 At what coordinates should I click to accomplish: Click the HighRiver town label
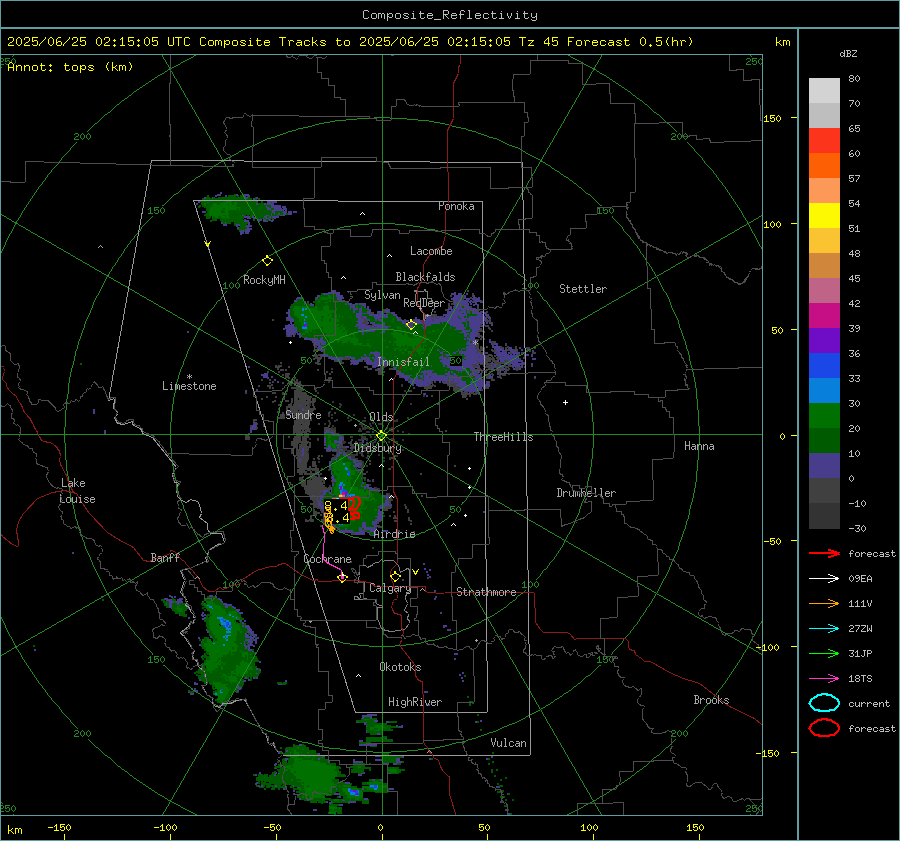pyautogui.click(x=415, y=702)
